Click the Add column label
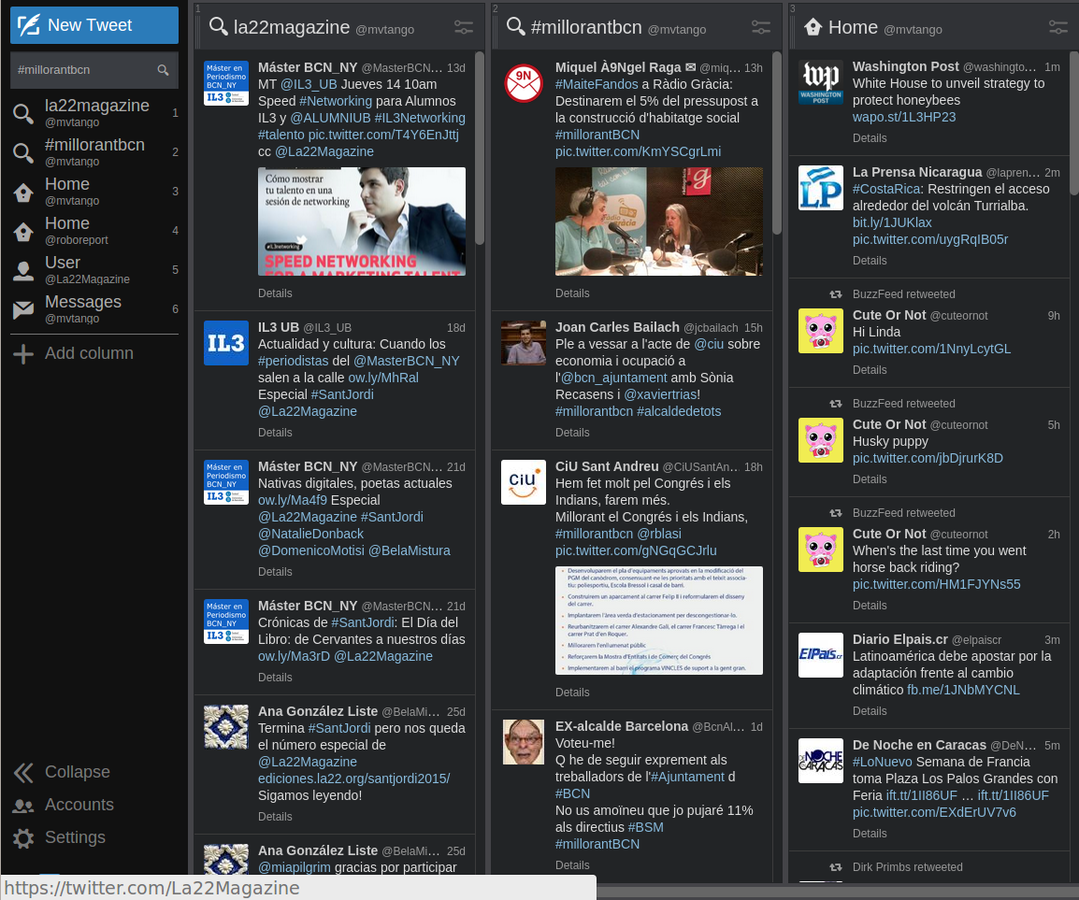This screenshot has height=900, width=1079. pos(89,354)
